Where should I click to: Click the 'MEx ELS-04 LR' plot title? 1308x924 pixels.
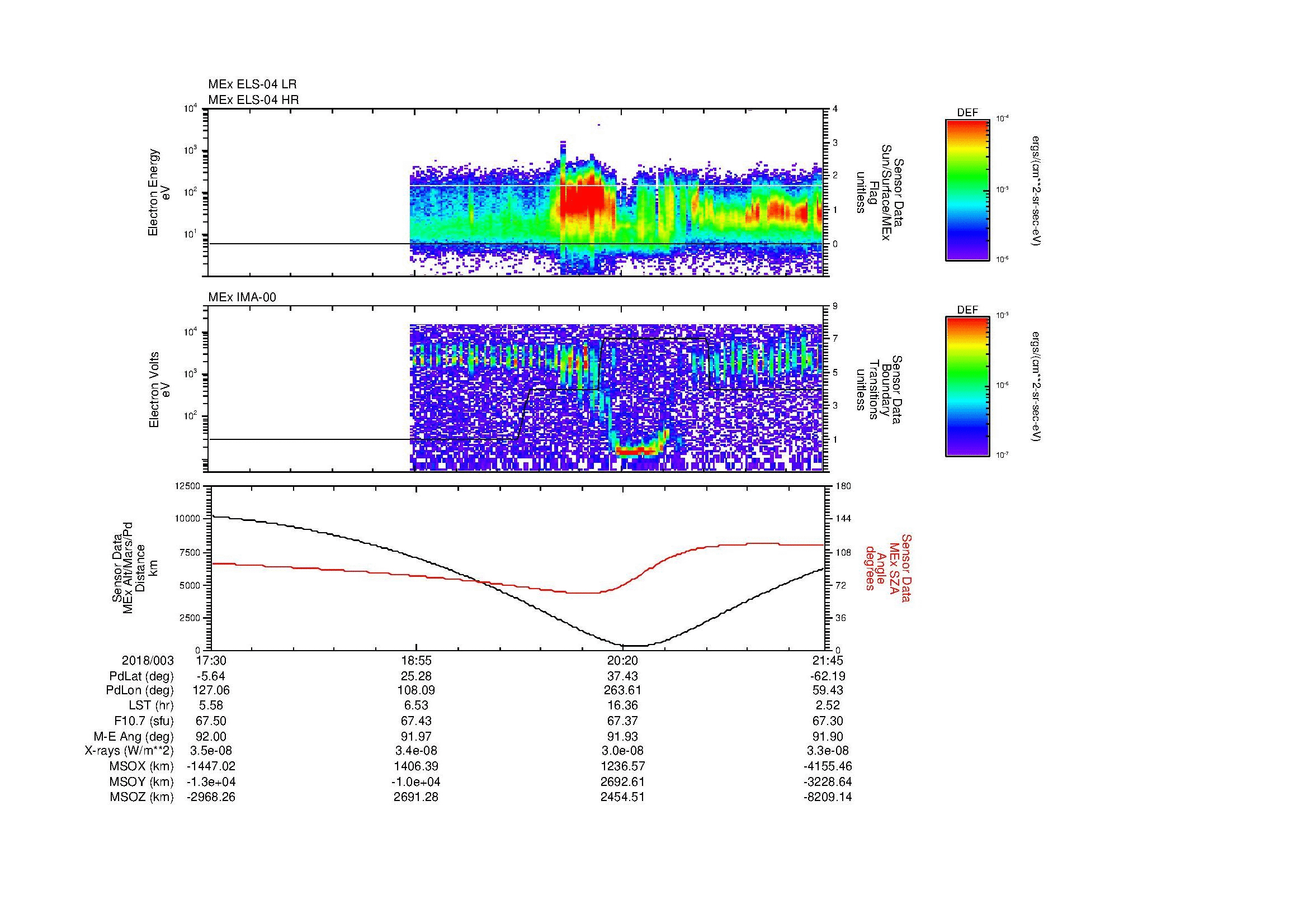[252, 84]
